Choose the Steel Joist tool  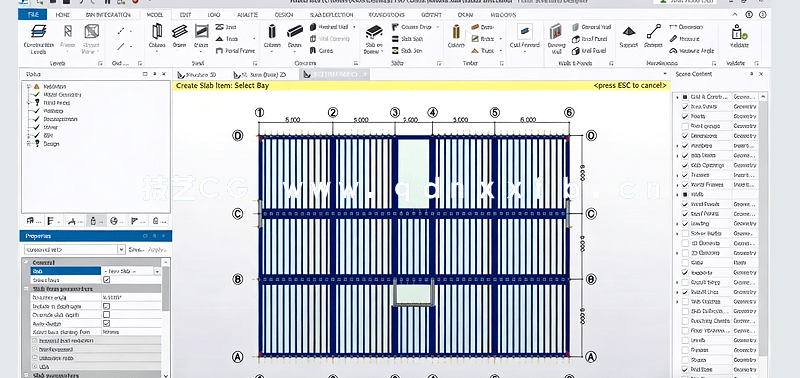[x=226, y=27]
